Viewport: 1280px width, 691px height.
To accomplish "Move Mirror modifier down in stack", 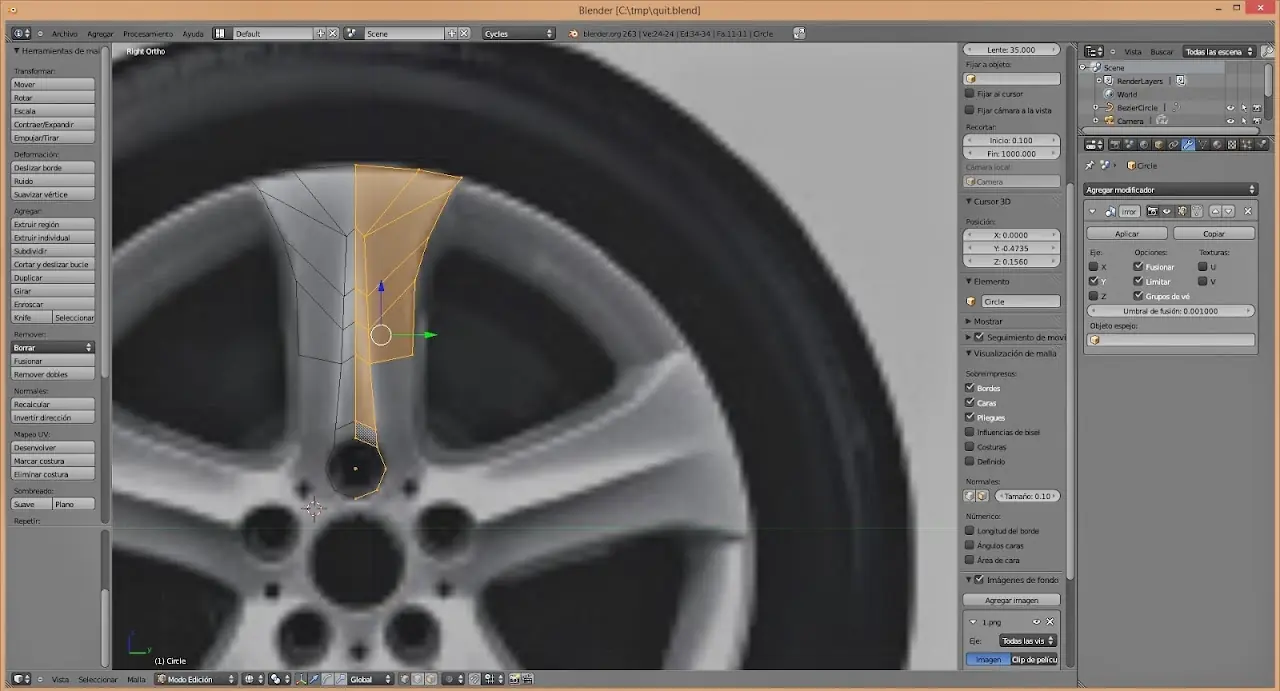I will coord(1228,211).
